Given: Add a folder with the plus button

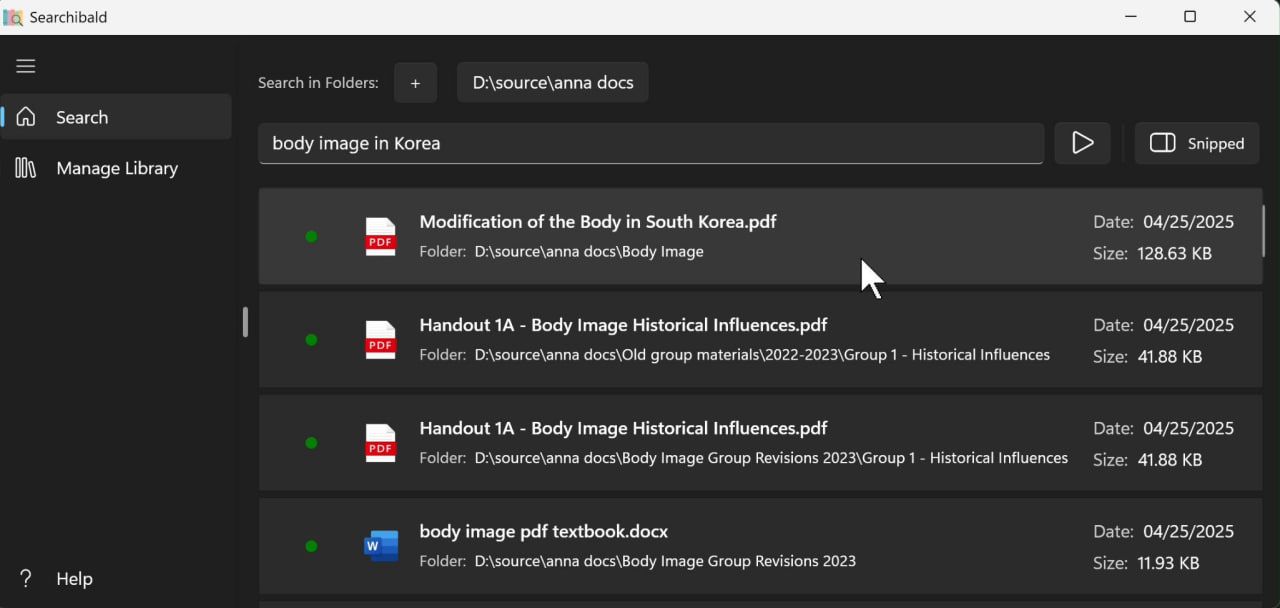Looking at the screenshot, I should pyautogui.click(x=415, y=82).
